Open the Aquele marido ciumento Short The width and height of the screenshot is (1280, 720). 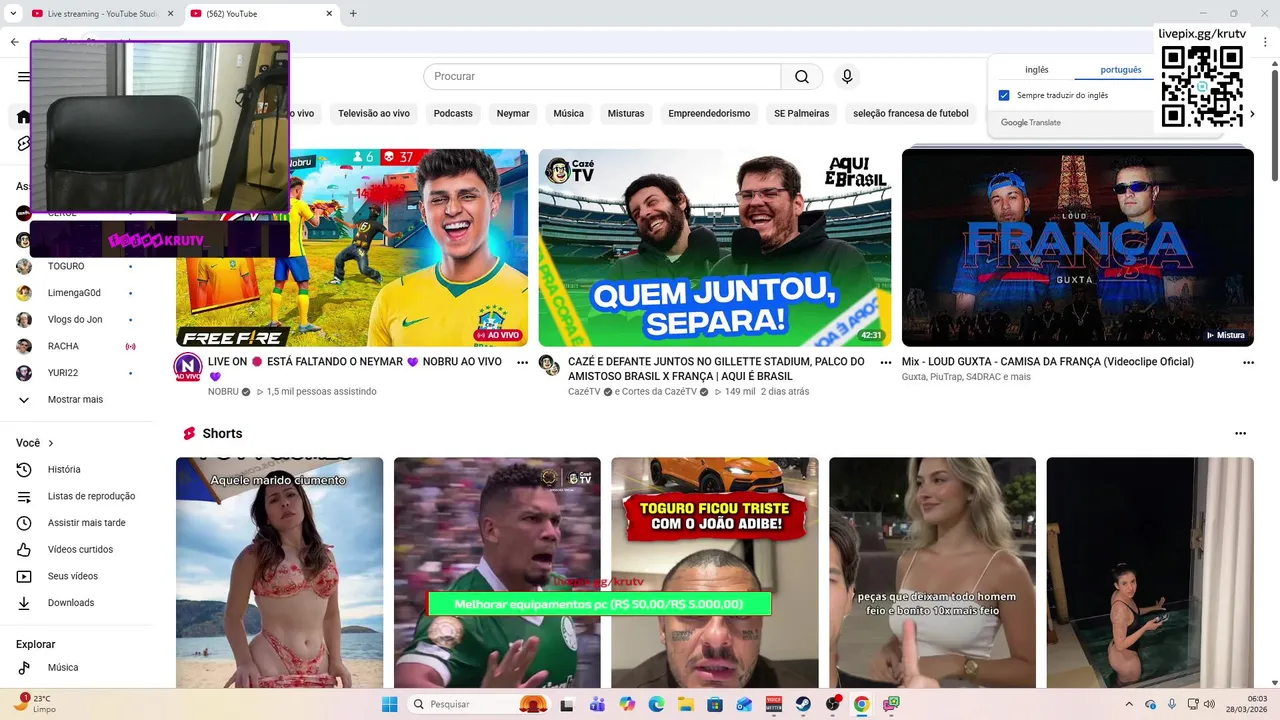tap(279, 573)
